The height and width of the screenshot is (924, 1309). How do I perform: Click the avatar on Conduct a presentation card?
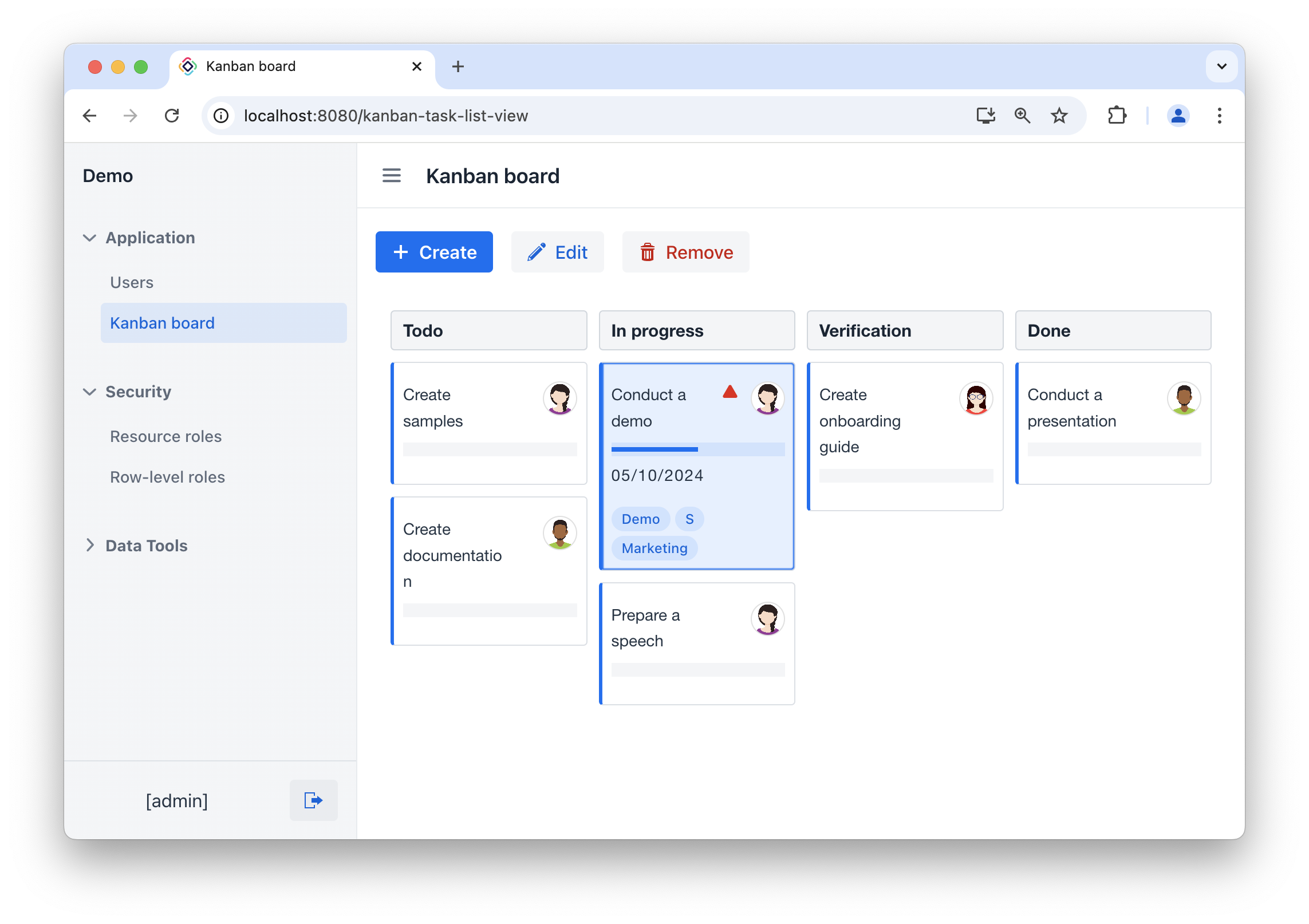pyautogui.click(x=1184, y=399)
